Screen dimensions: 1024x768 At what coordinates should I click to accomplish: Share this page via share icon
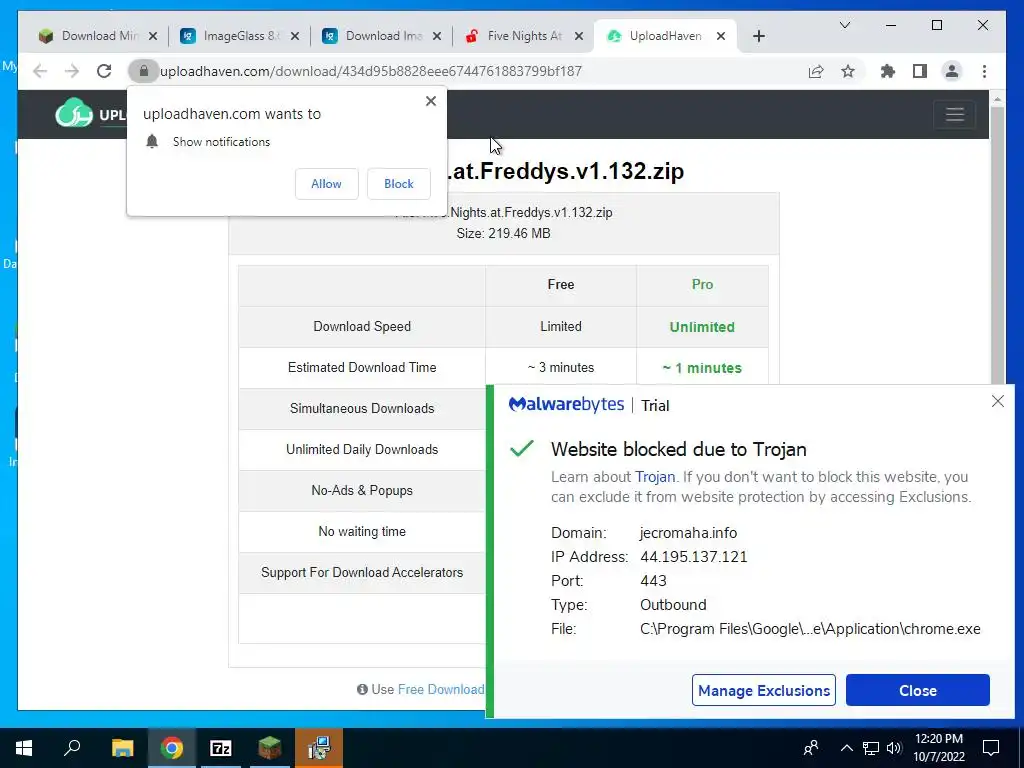coord(816,71)
